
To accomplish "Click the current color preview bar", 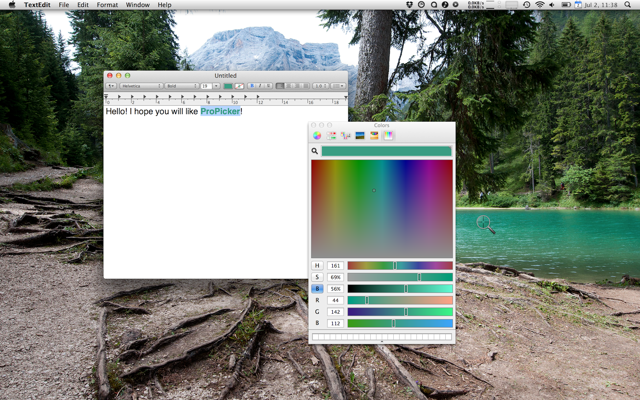I will pyautogui.click(x=386, y=151).
